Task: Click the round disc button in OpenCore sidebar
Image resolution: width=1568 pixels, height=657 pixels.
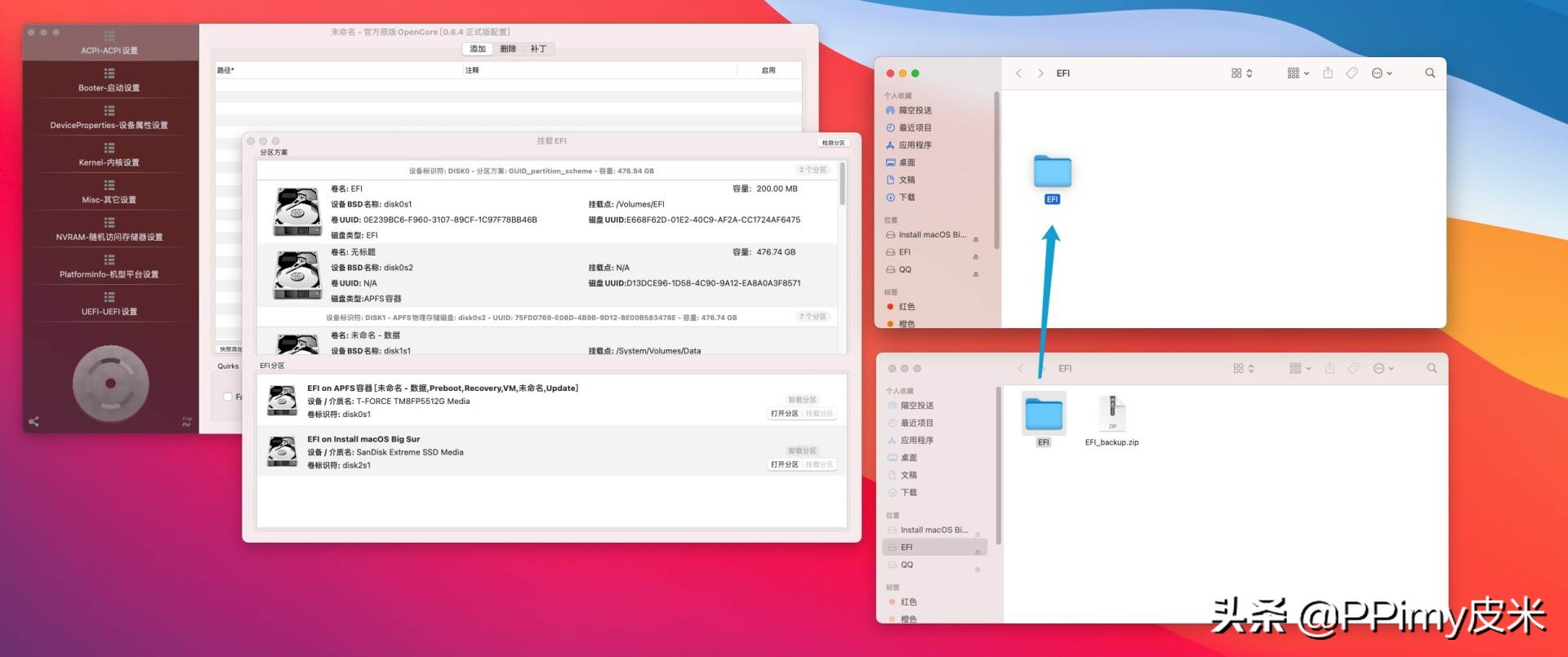Action: coord(110,384)
